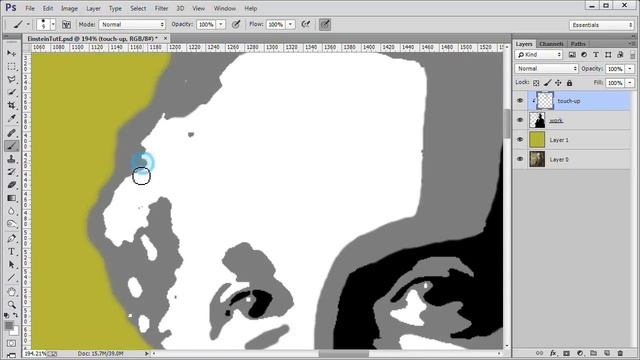Open the brush Mode dropdown

point(132,24)
